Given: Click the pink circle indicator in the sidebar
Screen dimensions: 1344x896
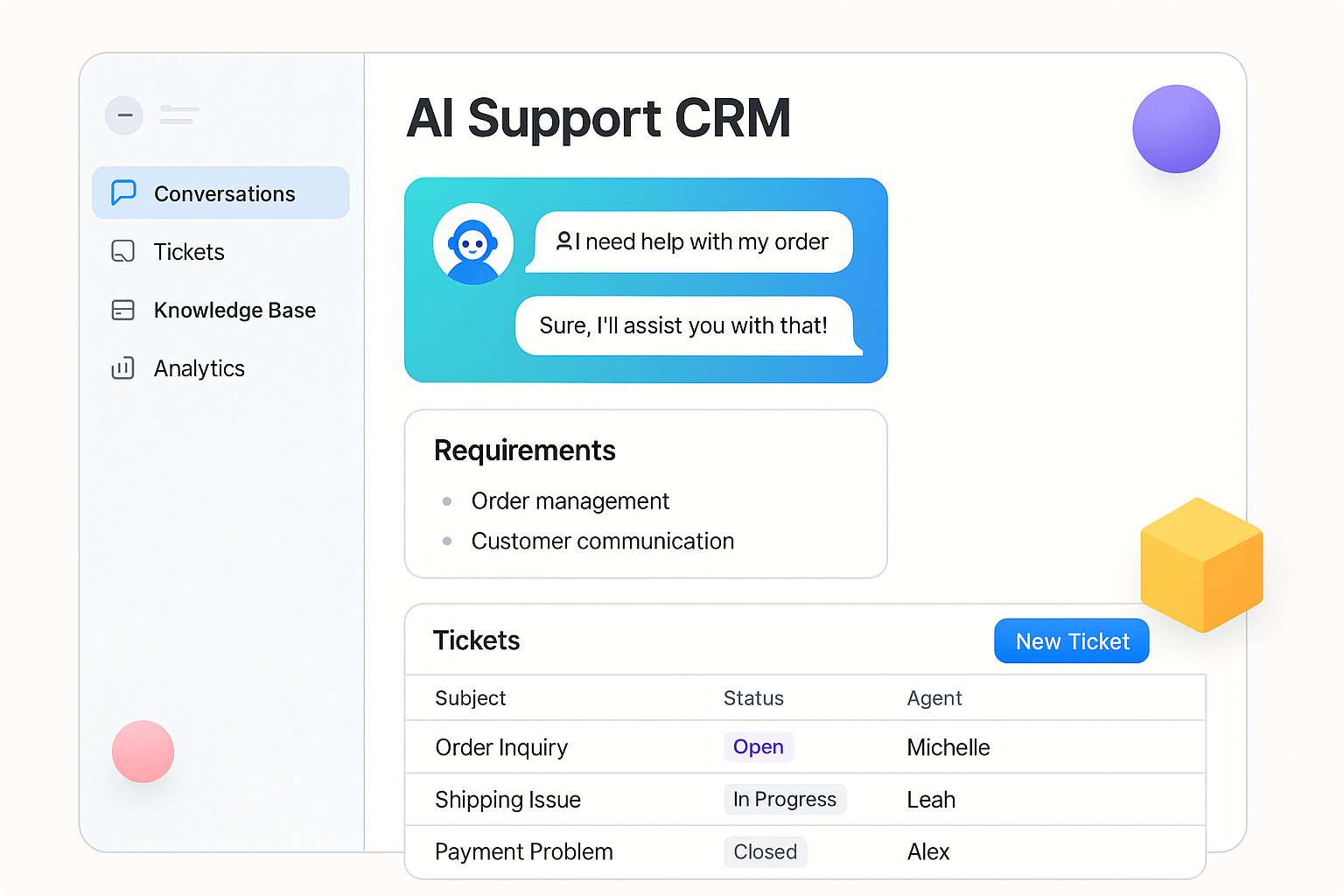Looking at the screenshot, I should pos(143,751).
